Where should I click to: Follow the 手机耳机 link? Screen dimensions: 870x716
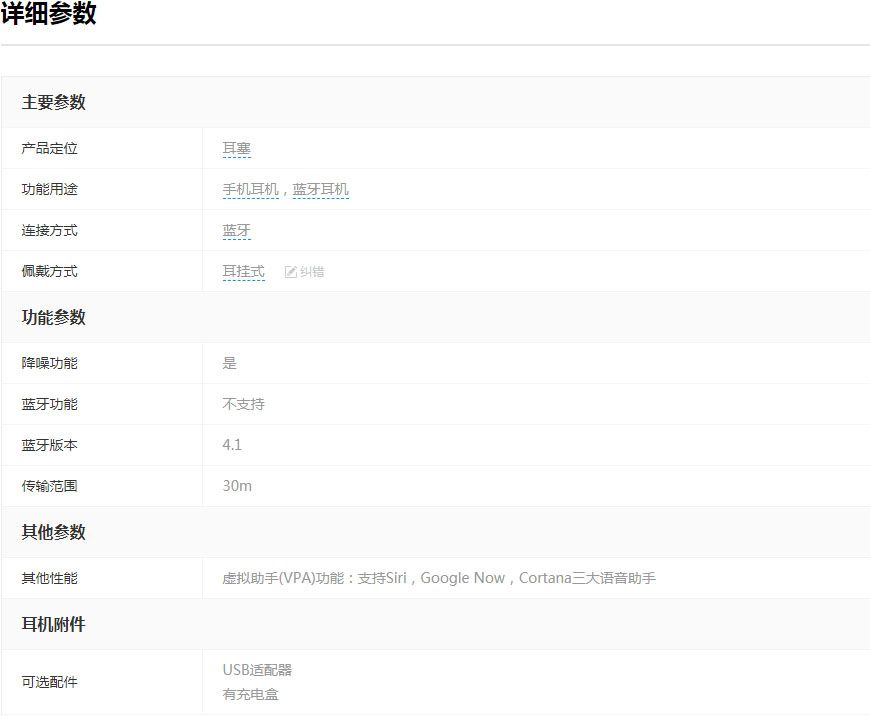pos(250,190)
